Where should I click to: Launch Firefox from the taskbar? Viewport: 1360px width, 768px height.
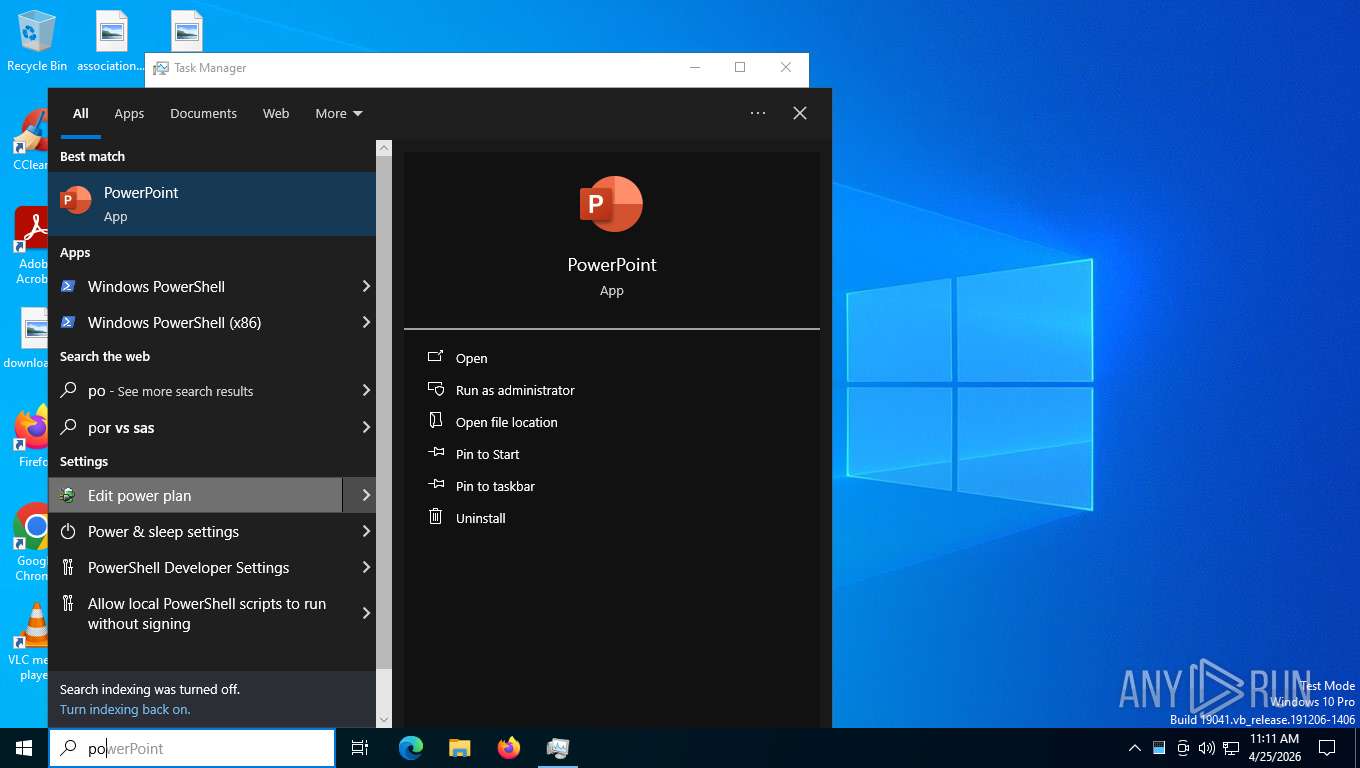[x=509, y=748]
